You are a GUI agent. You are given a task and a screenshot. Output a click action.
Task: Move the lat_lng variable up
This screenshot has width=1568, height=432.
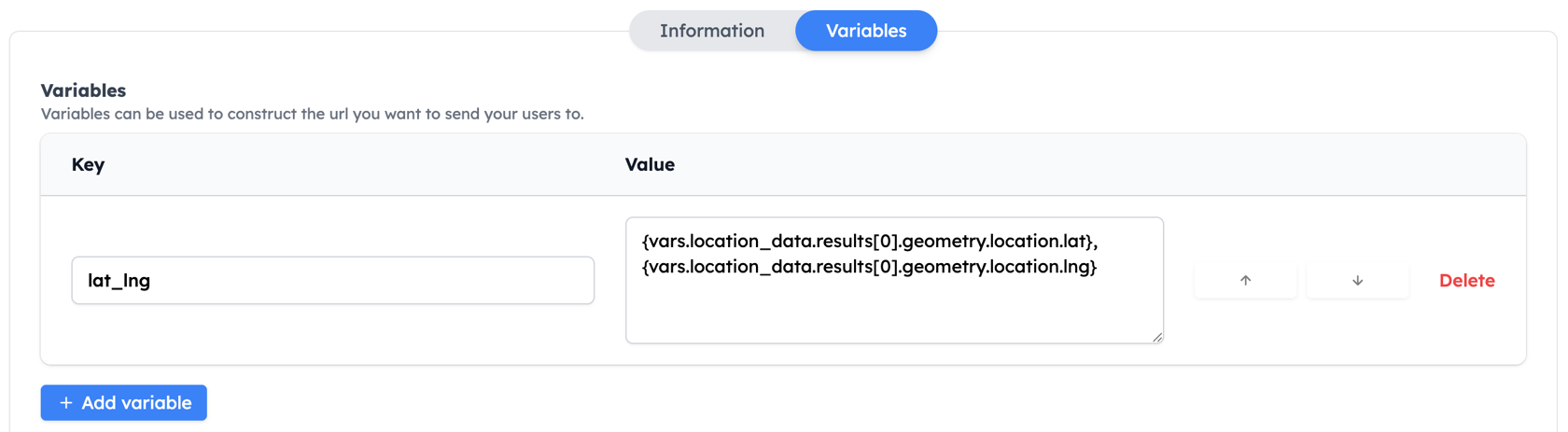[1245, 280]
